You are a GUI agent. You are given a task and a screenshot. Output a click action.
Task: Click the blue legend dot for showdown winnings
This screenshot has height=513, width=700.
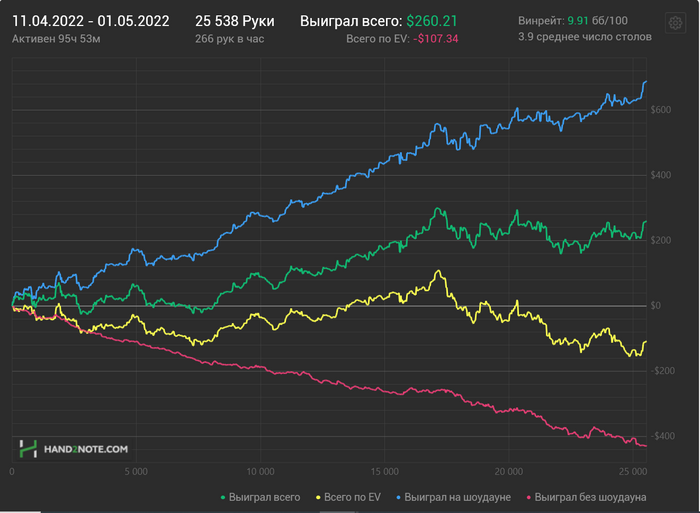point(398,498)
